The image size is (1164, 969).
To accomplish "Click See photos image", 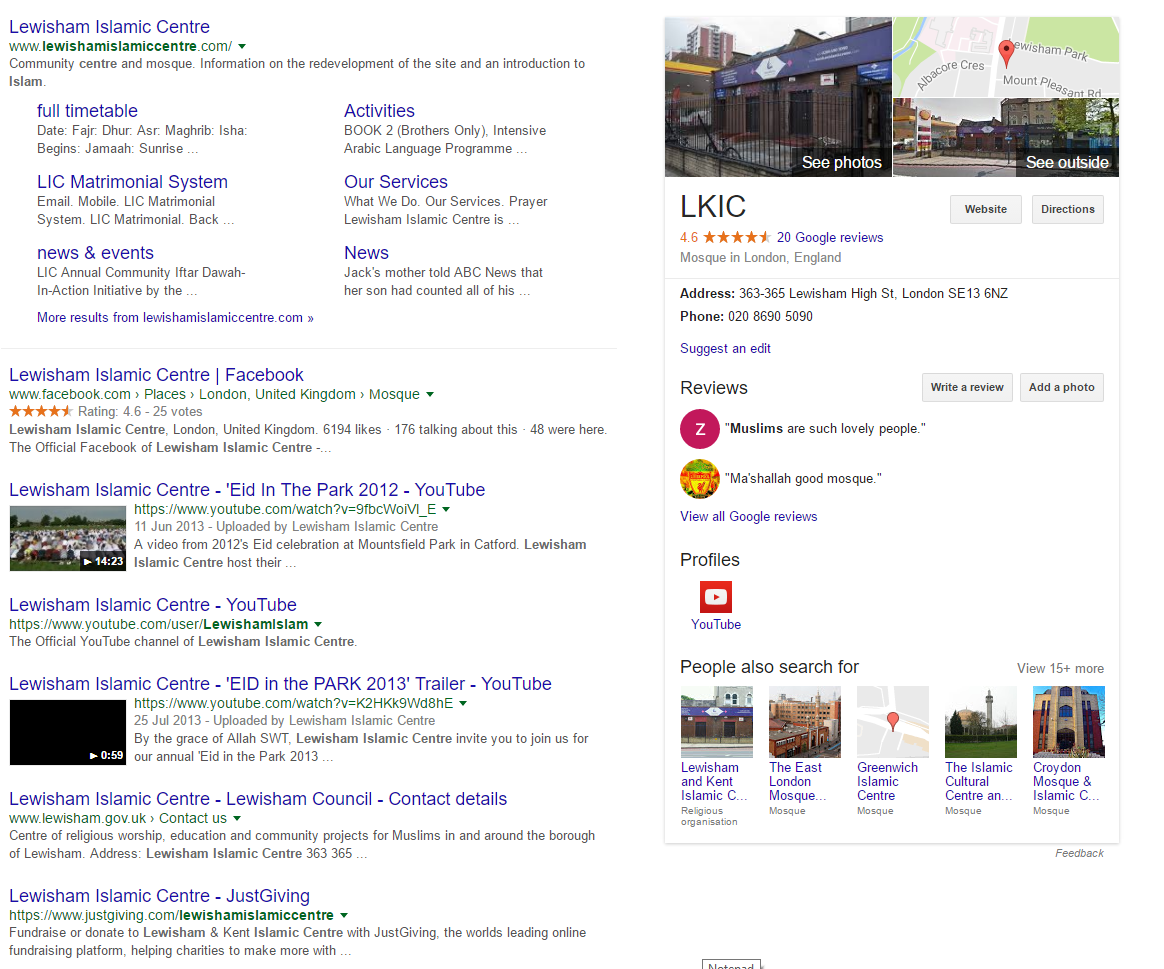I will (x=778, y=97).
